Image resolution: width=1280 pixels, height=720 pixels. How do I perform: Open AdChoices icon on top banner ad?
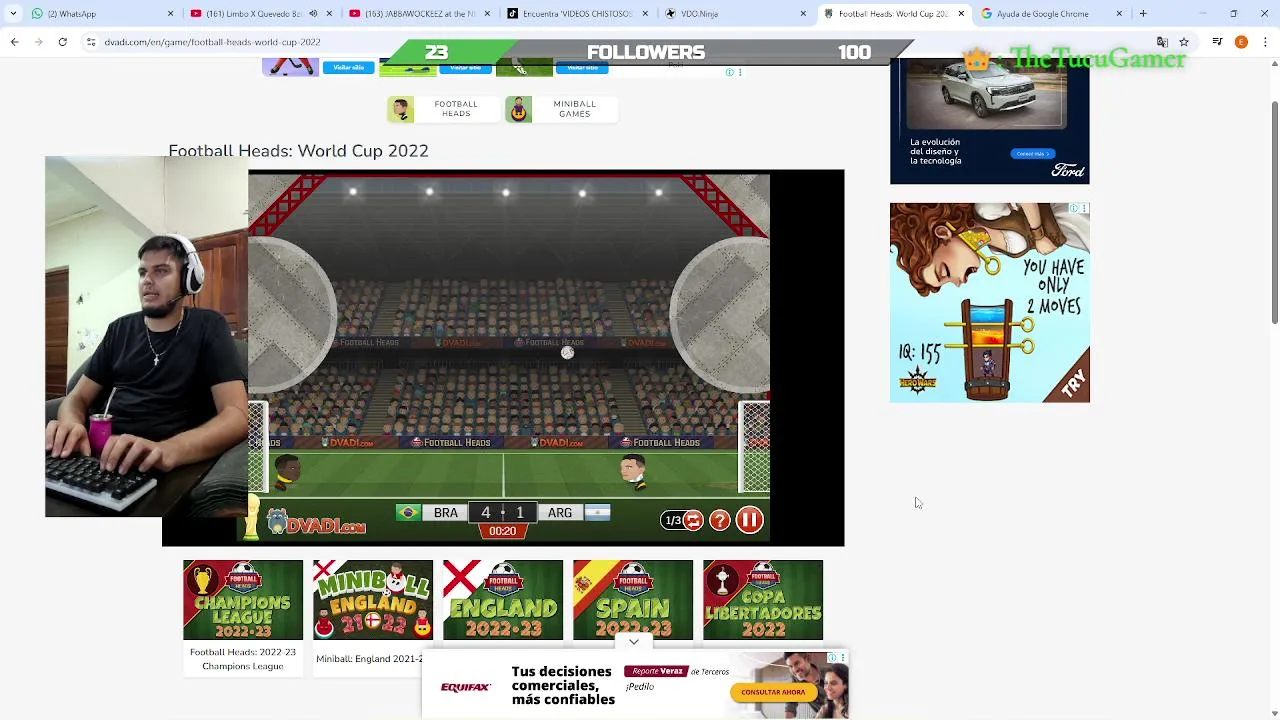(729, 72)
